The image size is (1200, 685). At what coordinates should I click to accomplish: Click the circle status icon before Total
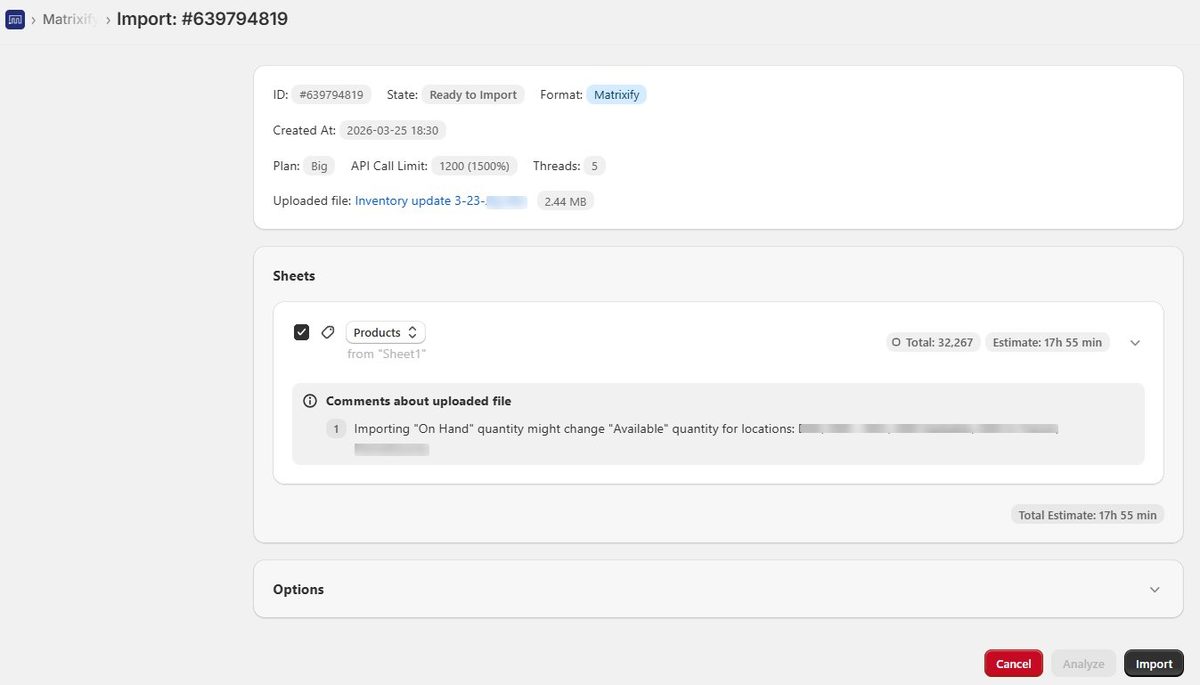(x=896, y=342)
